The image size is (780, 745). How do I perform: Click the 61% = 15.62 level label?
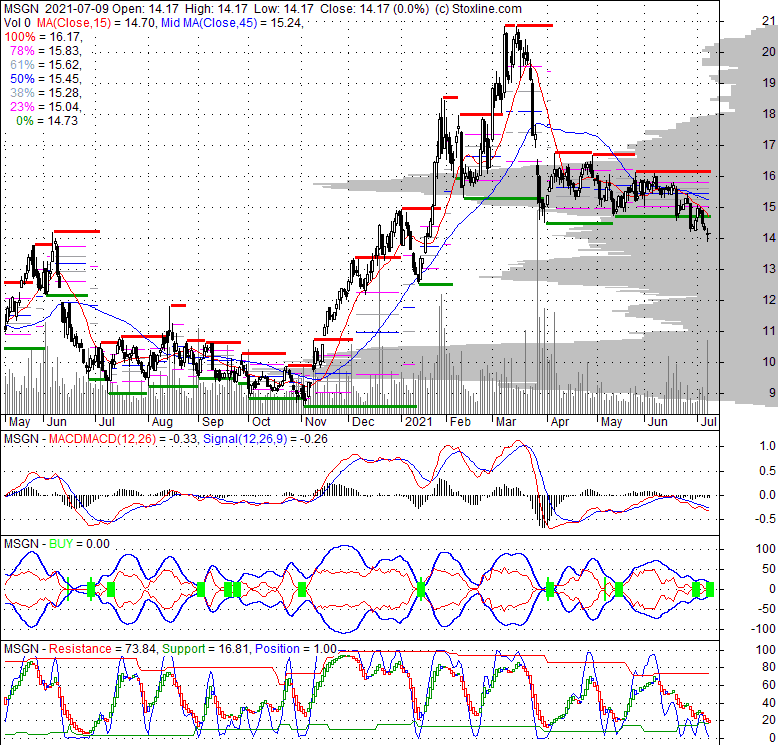coord(45,65)
